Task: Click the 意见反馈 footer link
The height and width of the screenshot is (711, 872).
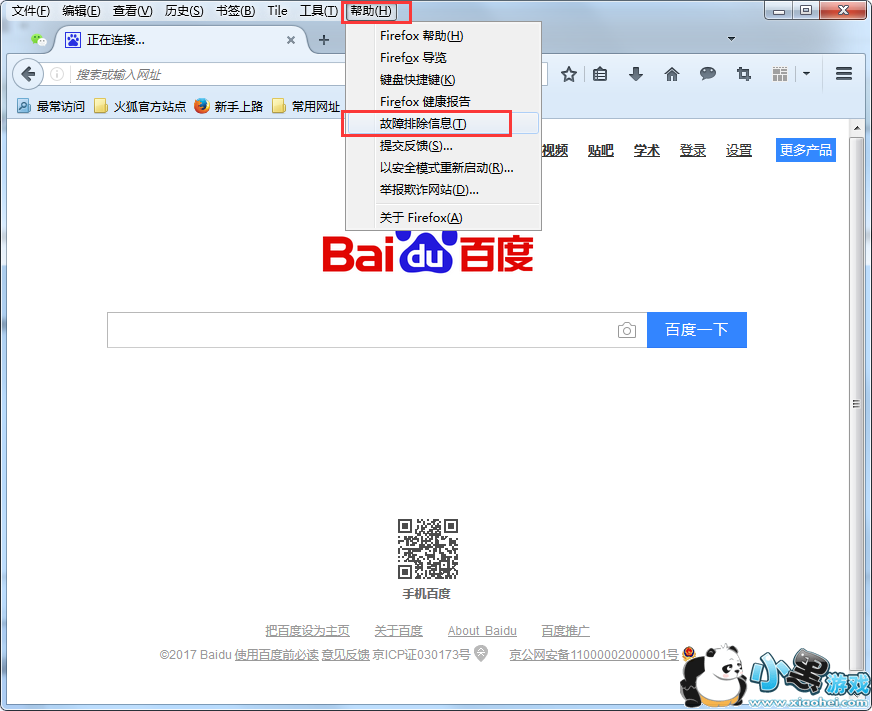Action: pos(345,655)
